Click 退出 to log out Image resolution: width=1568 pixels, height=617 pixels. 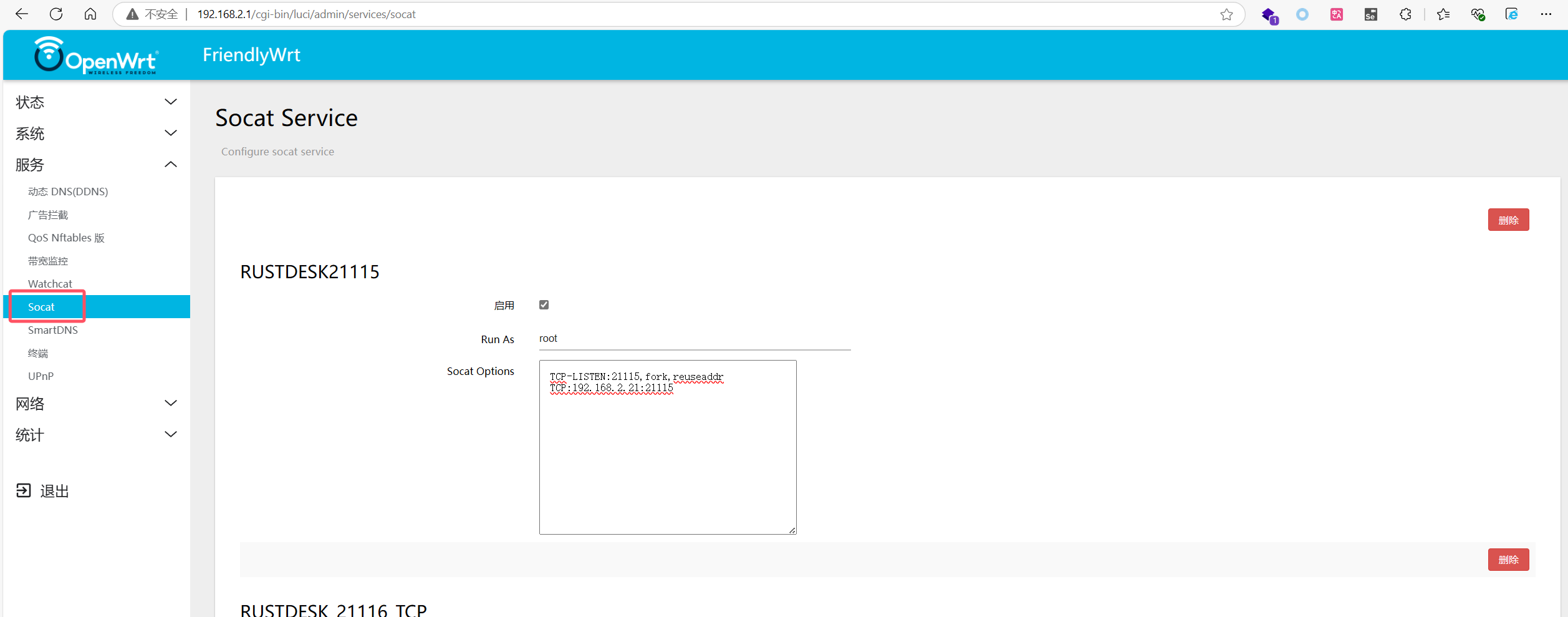point(54,490)
